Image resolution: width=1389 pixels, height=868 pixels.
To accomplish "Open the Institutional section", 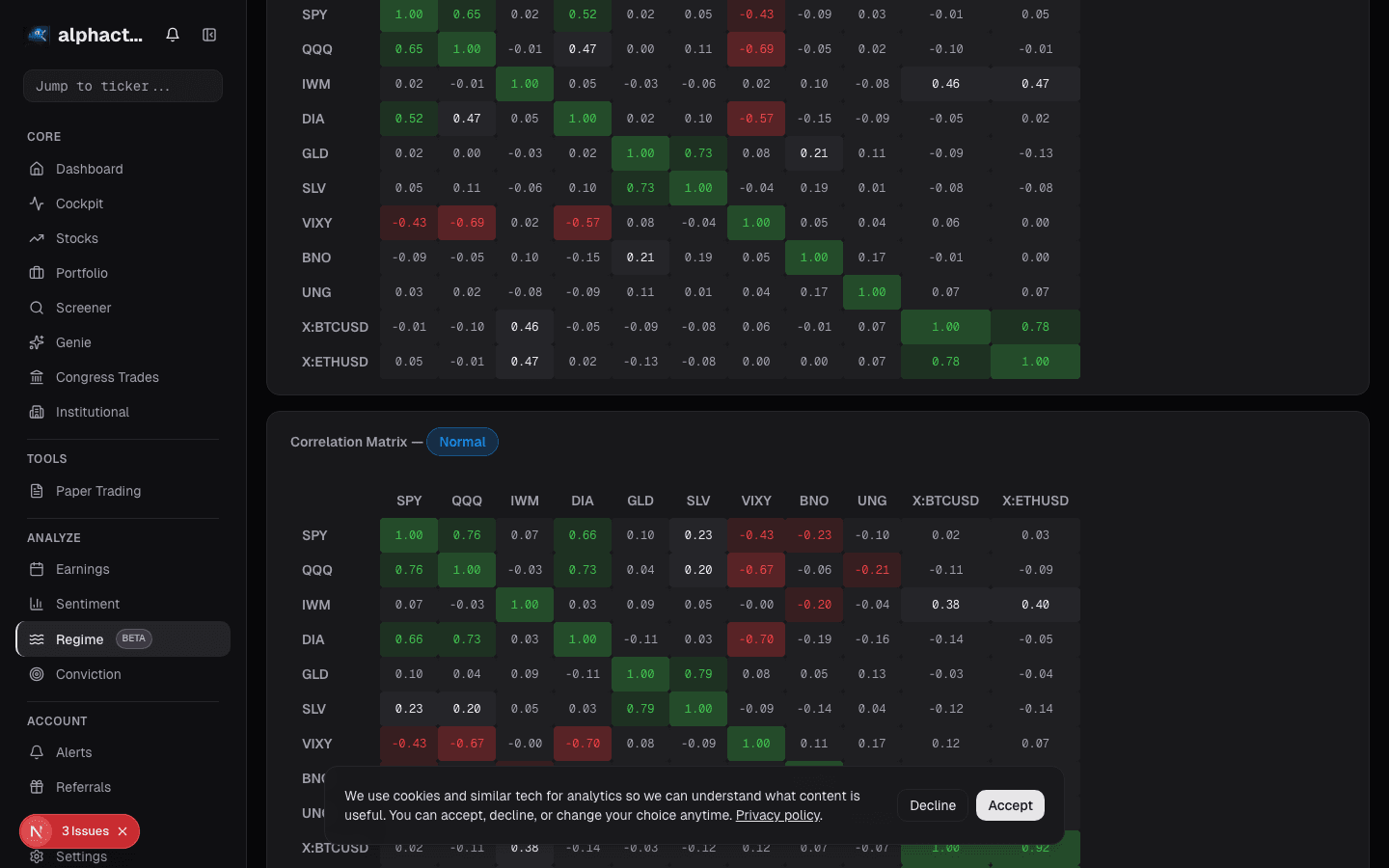I will [x=93, y=412].
